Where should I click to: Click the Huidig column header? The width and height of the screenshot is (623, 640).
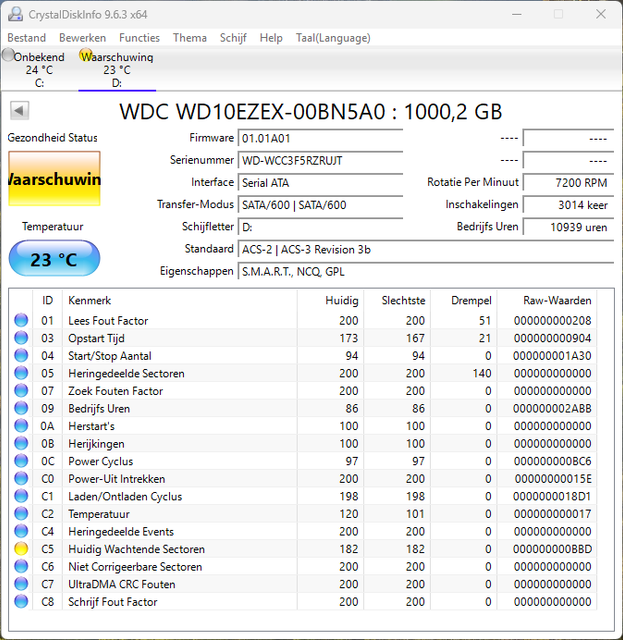pos(330,300)
